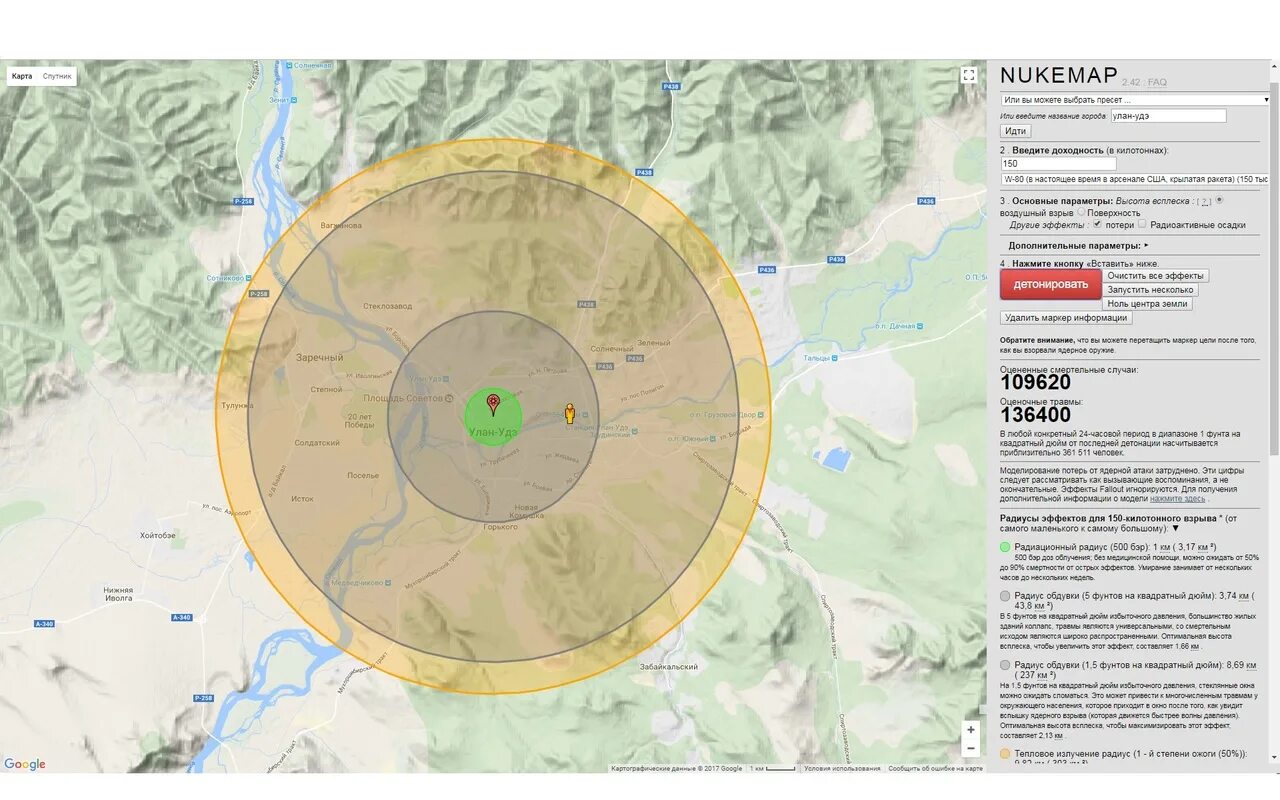1280x800 pixels.
Task: Open the Google logo link on the map
Action: click(x=25, y=764)
